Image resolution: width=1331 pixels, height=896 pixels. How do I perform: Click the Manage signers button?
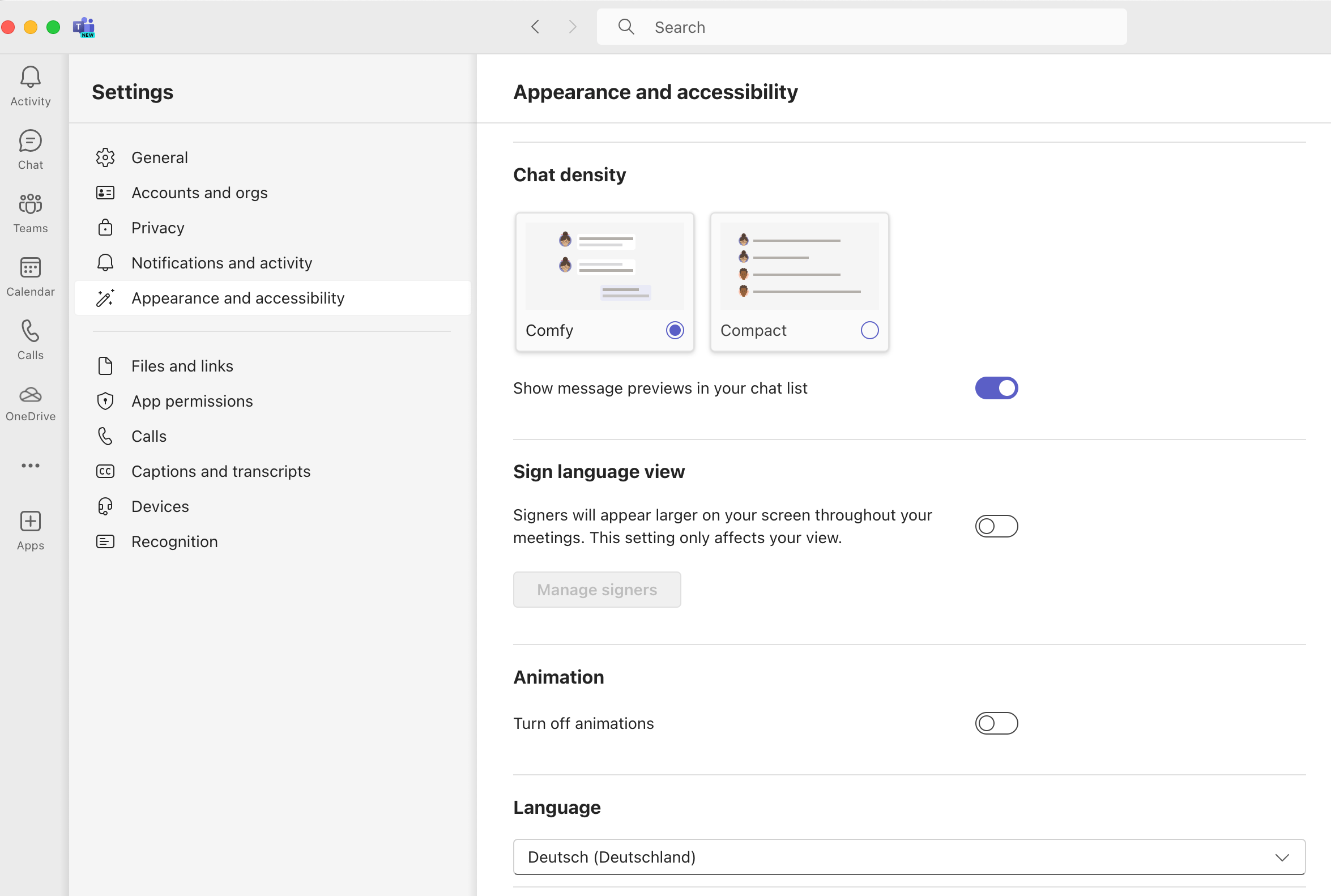596,589
